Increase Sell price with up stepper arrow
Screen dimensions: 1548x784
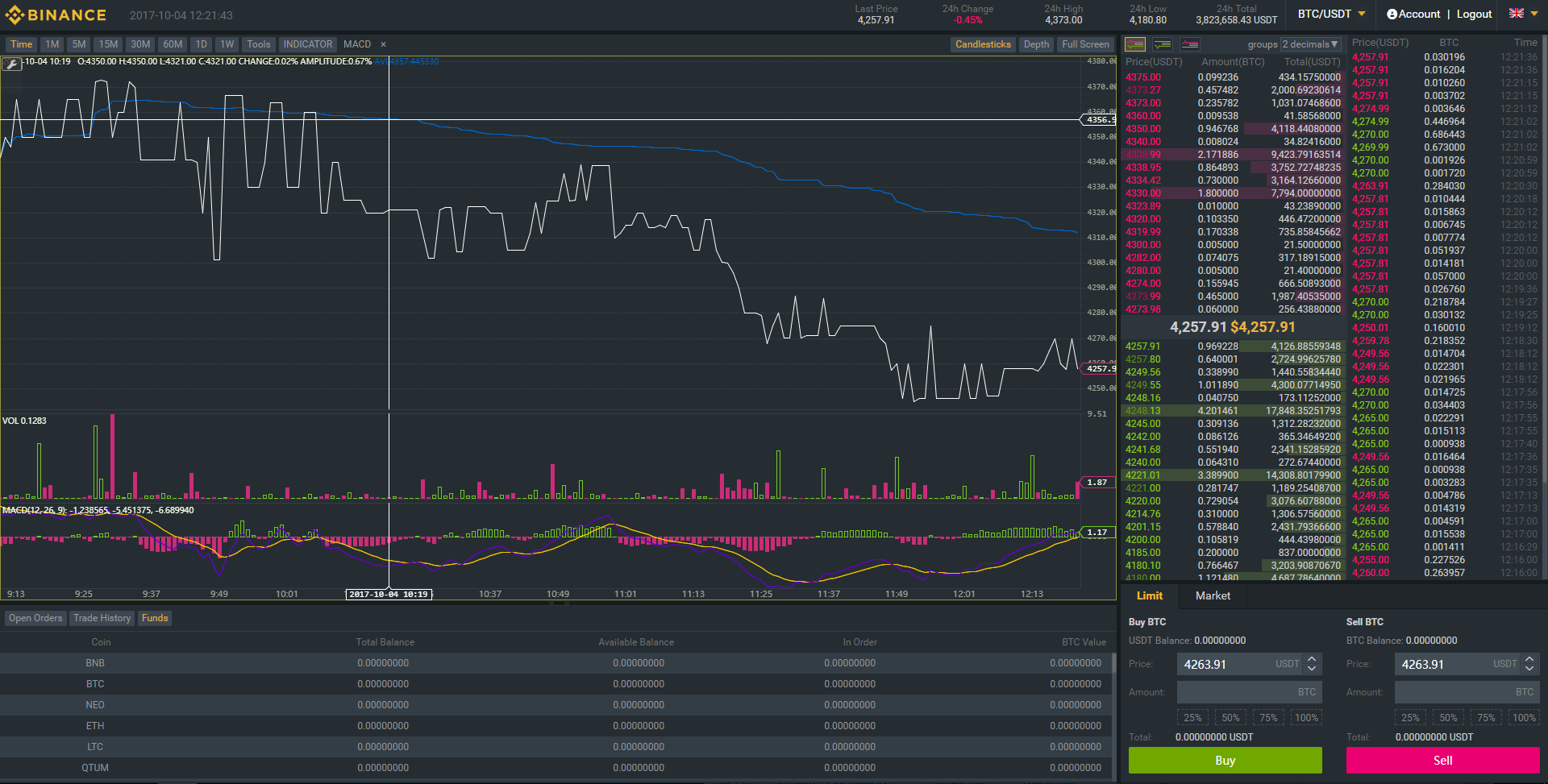[x=1529, y=659]
